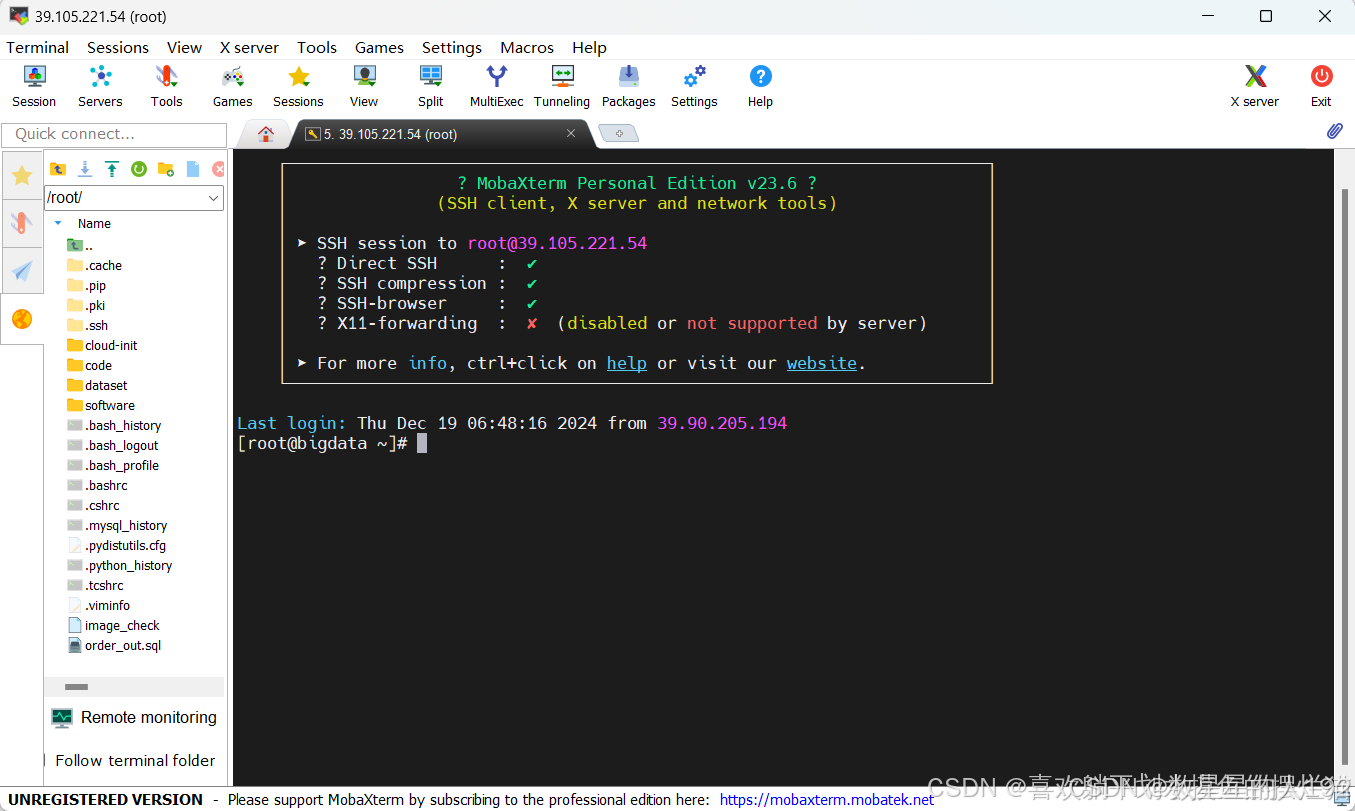Click the horizontal scrollbar in file browser

point(76,687)
